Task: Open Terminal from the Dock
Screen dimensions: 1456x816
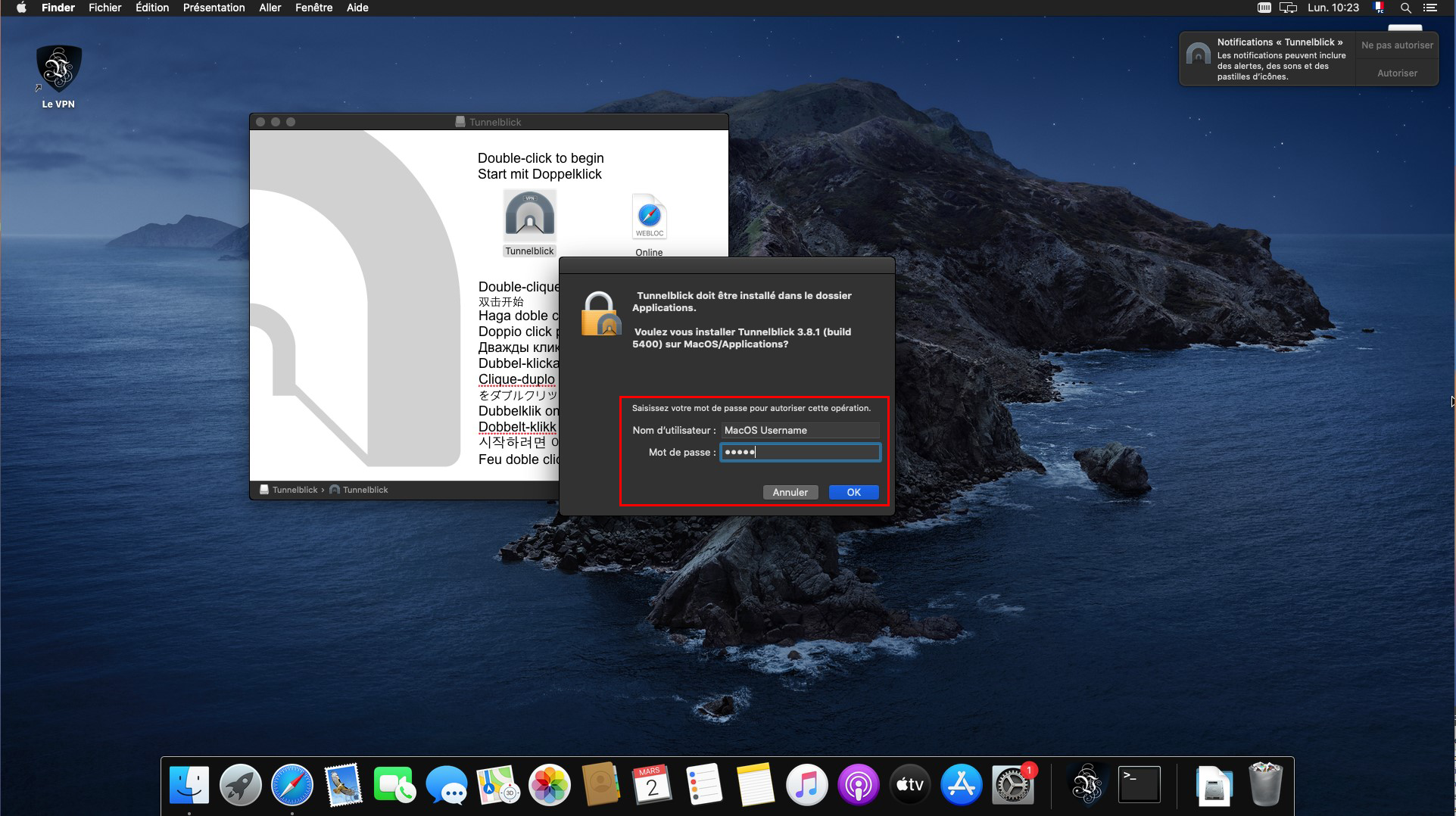Action: pyautogui.click(x=1140, y=784)
